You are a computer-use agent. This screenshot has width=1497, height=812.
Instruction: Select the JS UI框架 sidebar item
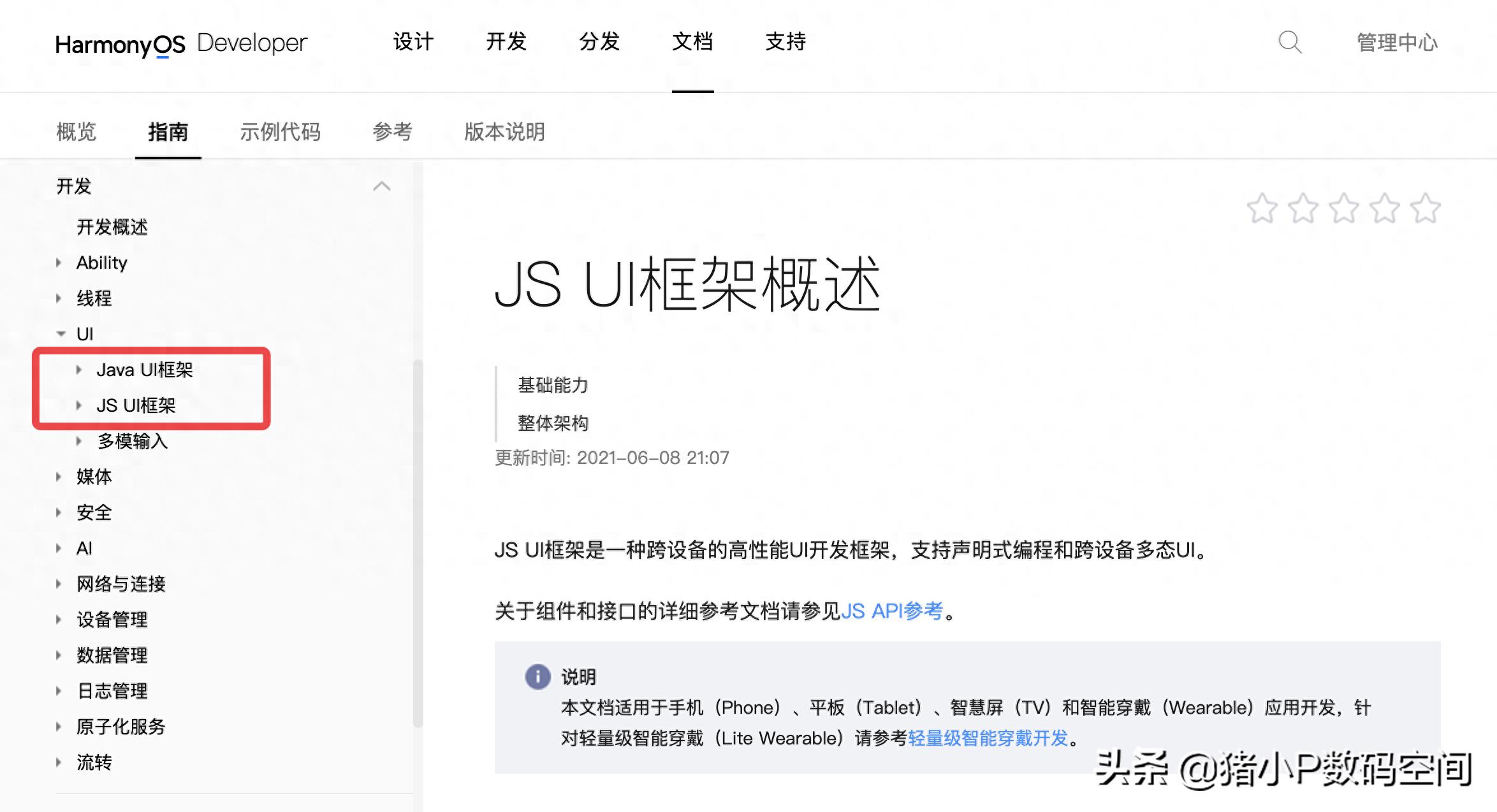pos(136,405)
